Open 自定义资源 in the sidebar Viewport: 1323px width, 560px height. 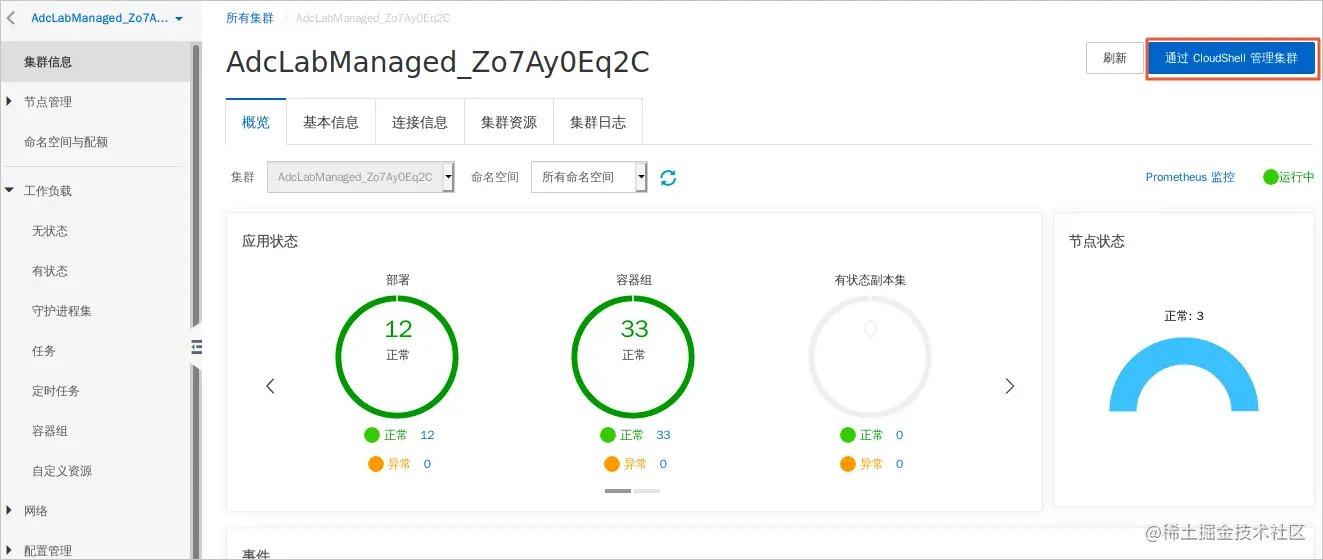[x=62, y=471]
